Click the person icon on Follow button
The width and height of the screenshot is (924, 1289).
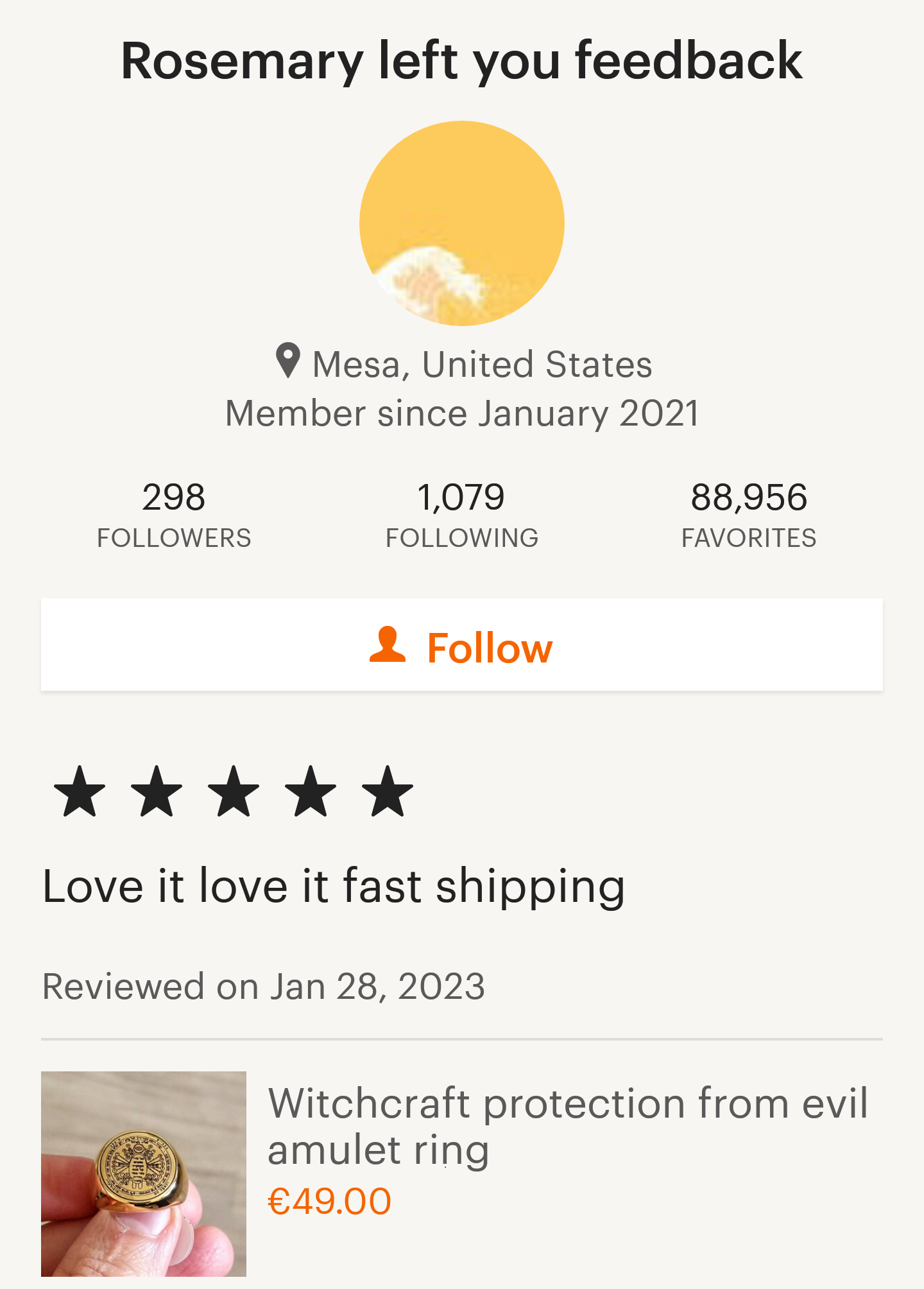pyautogui.click(x=388, y=645)
